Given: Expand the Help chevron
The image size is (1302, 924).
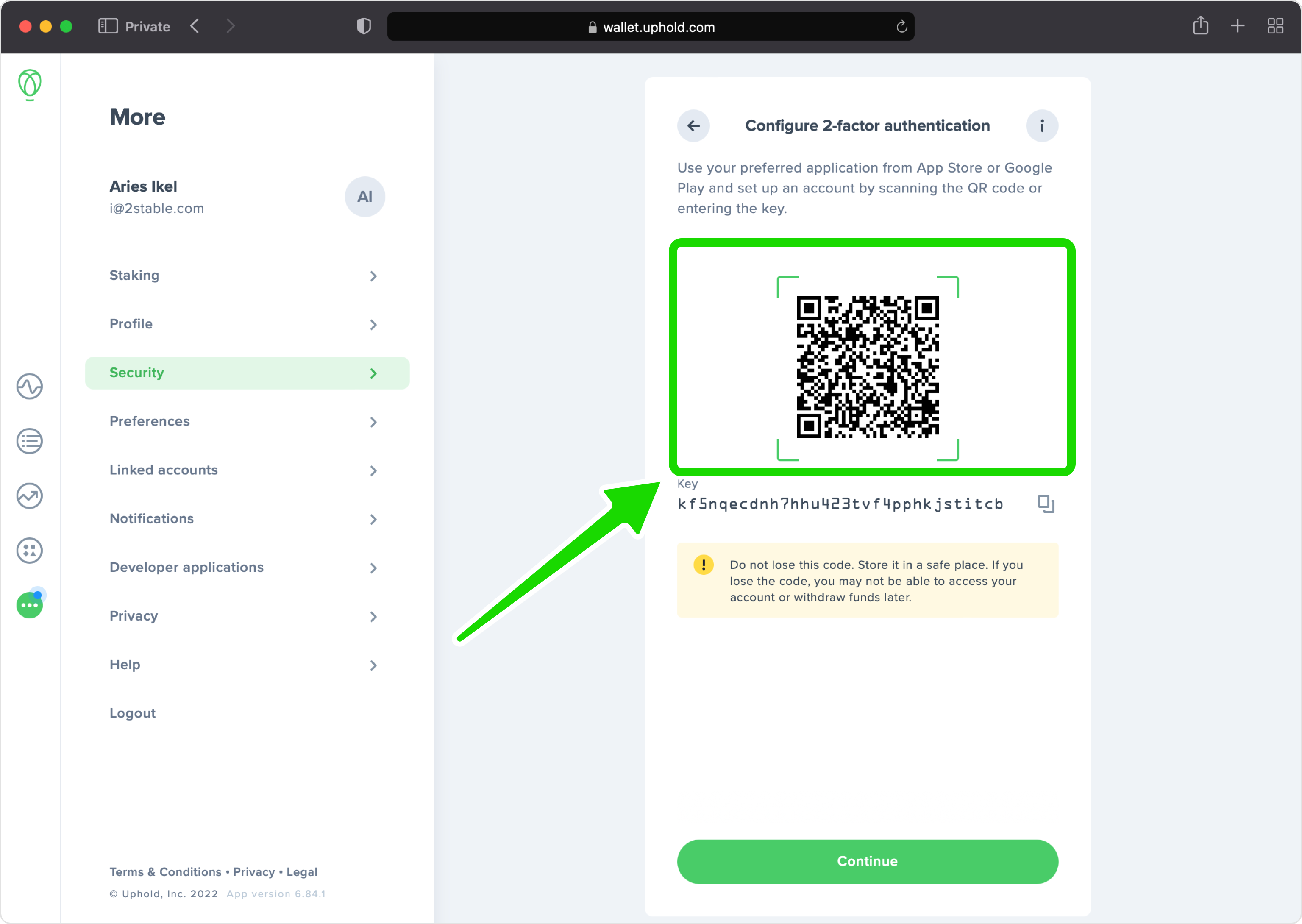Looking at the screenshot, I should click(373, 666).
